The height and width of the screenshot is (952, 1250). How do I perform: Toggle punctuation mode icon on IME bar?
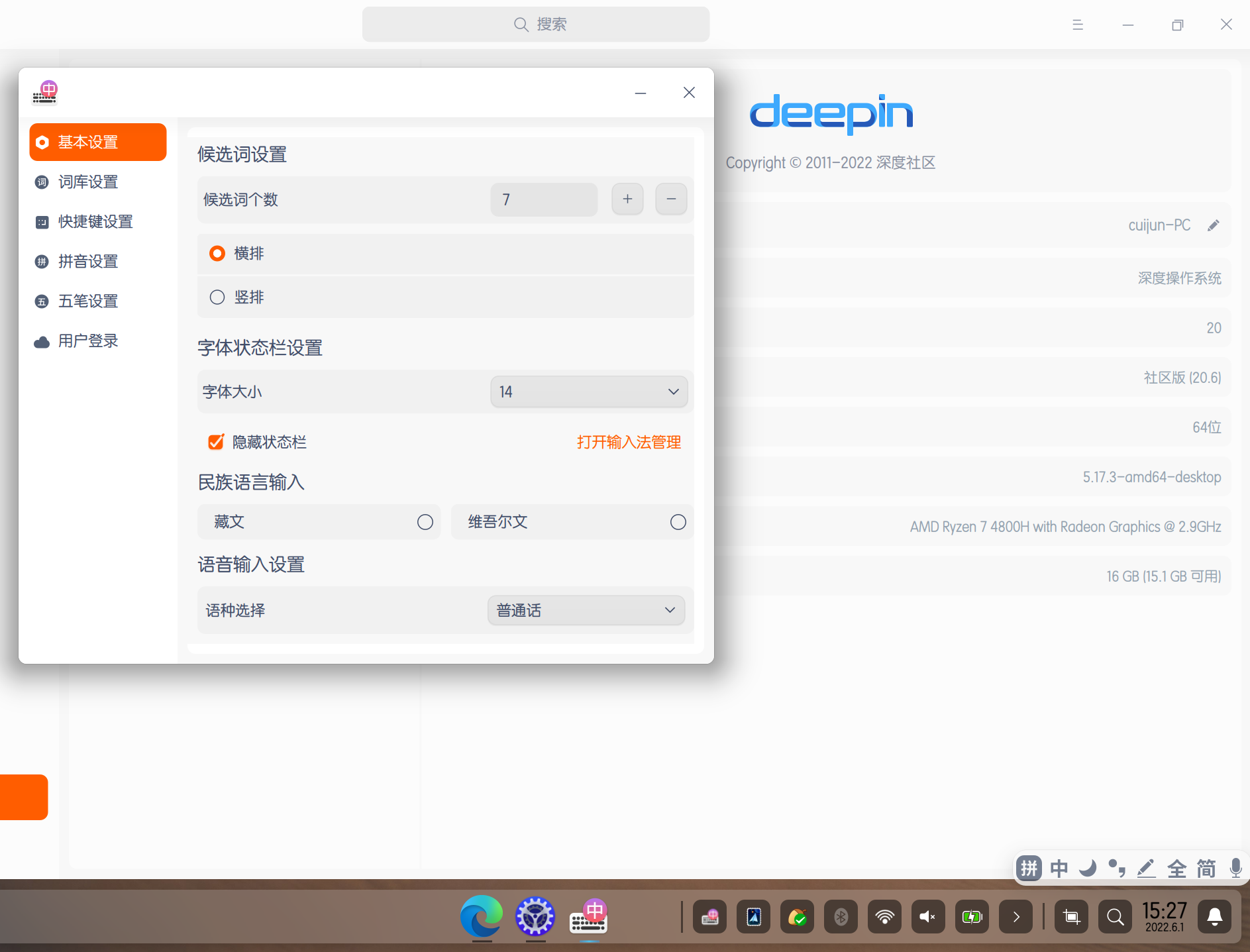click(x=1117, y=868)
